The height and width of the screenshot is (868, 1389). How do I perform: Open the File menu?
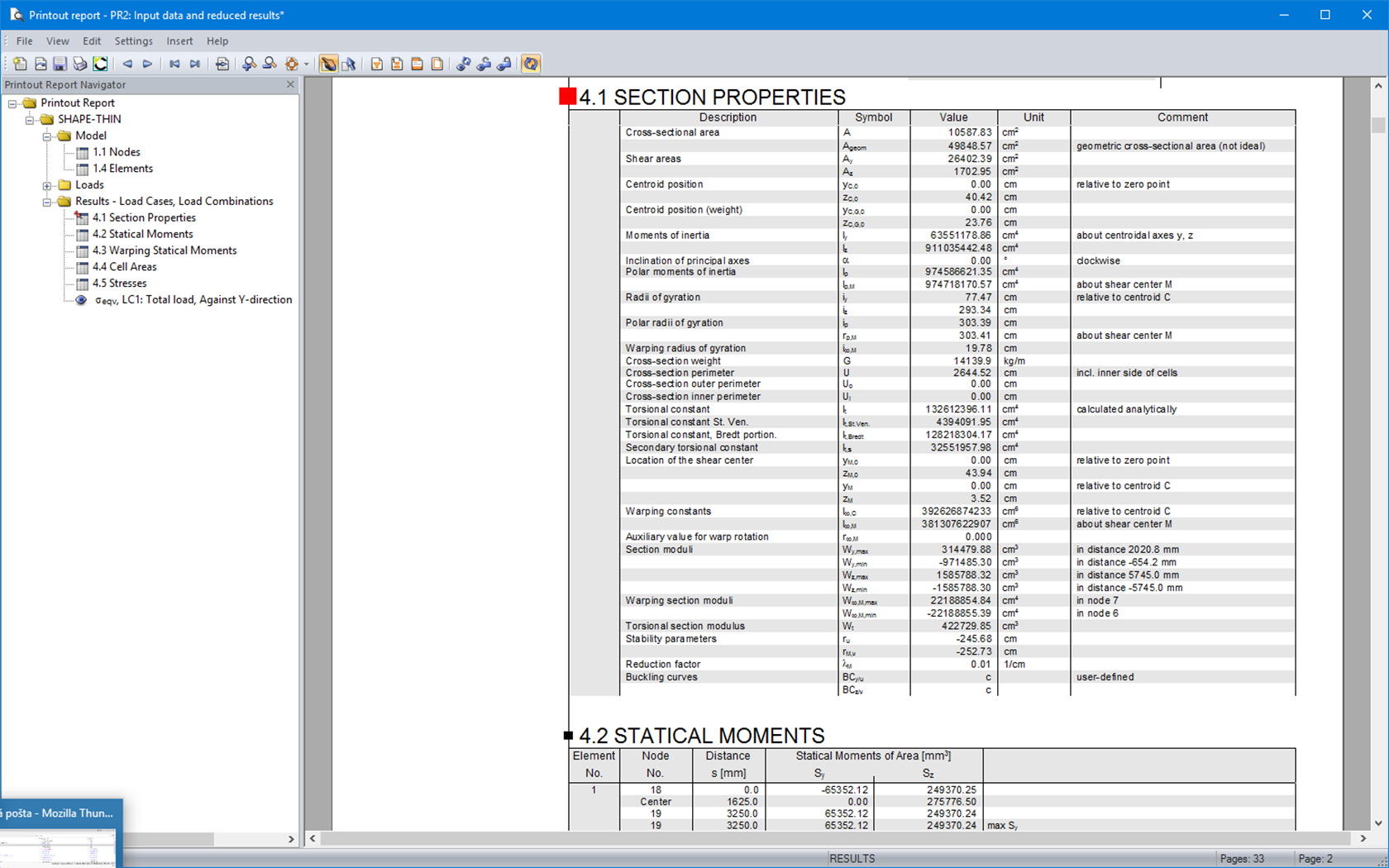click(25, 41)
